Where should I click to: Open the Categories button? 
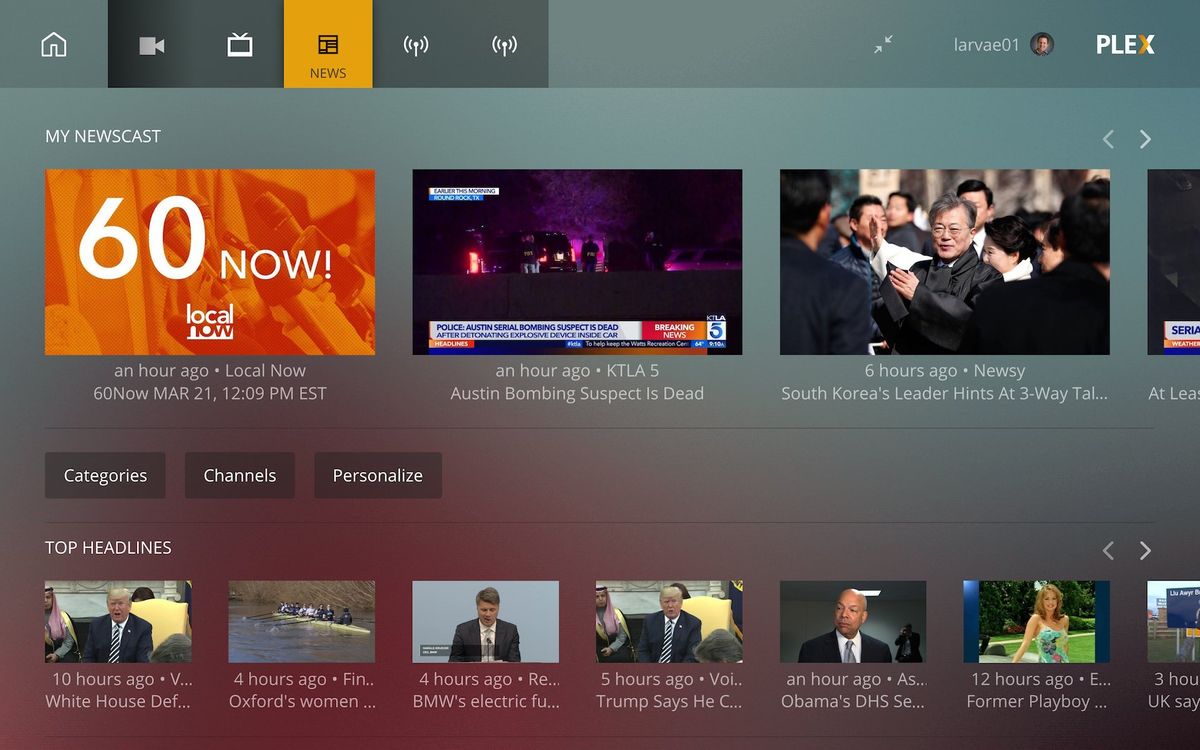coord(104,475)
